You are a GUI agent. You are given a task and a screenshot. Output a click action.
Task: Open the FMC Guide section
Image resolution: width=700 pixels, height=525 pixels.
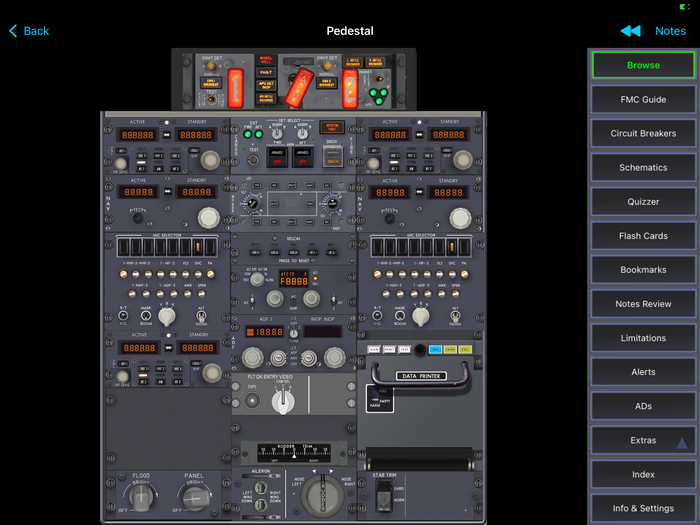642,100
